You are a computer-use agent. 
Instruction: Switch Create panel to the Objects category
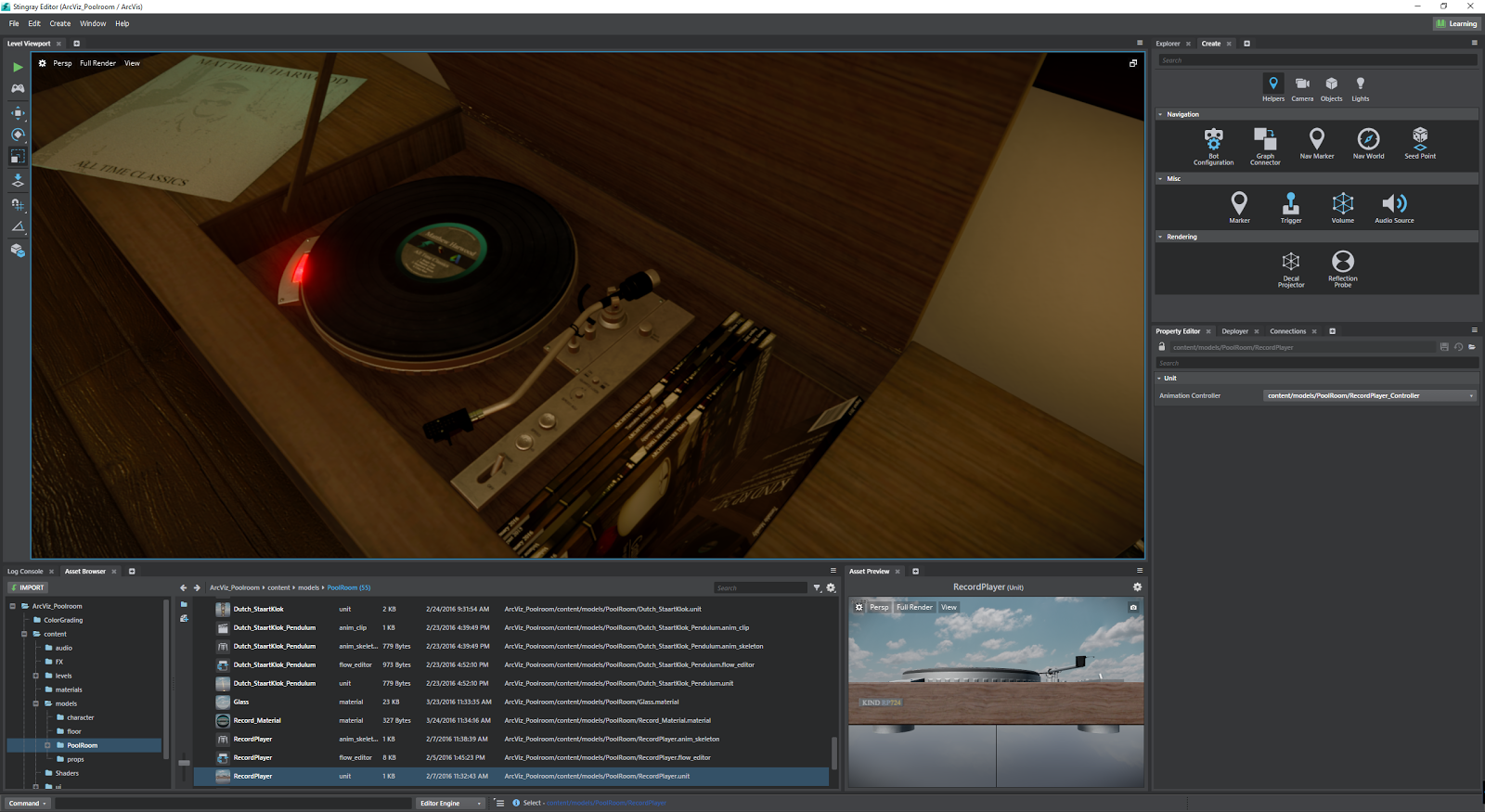click(x=1331, y=88)
